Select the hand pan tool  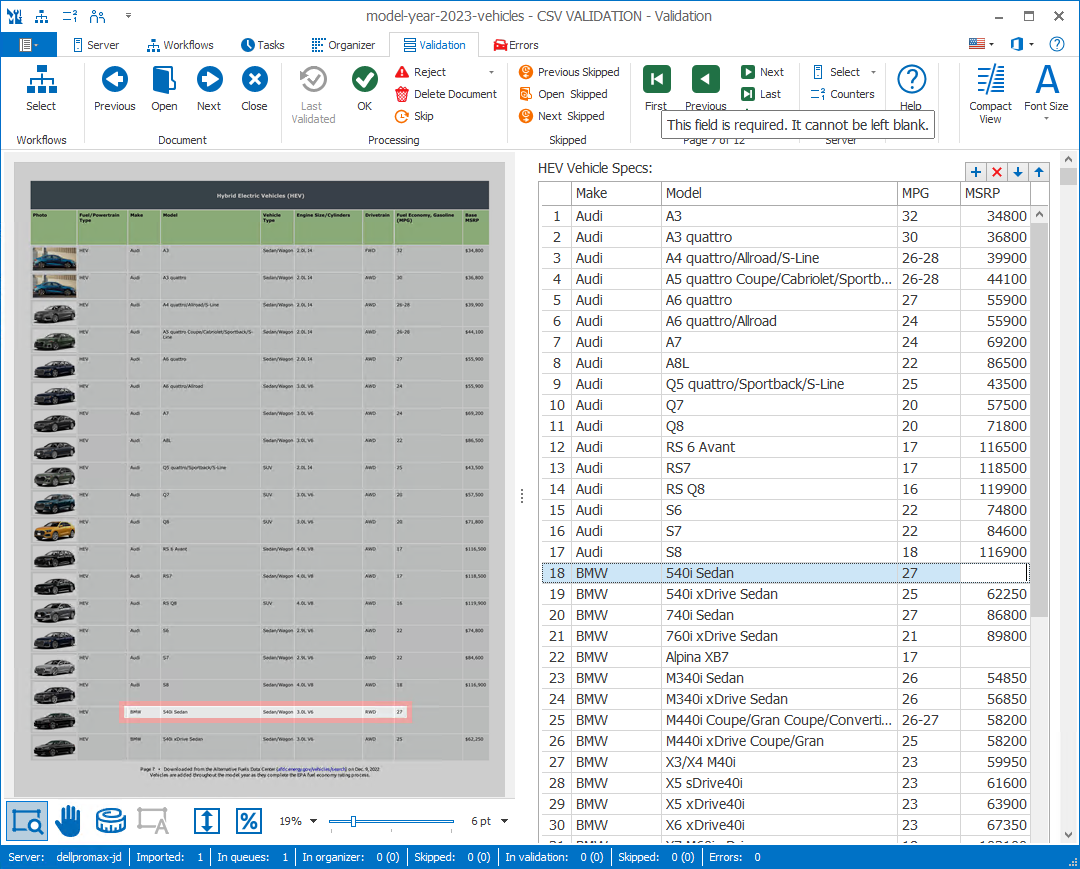(x=68, y=821)
